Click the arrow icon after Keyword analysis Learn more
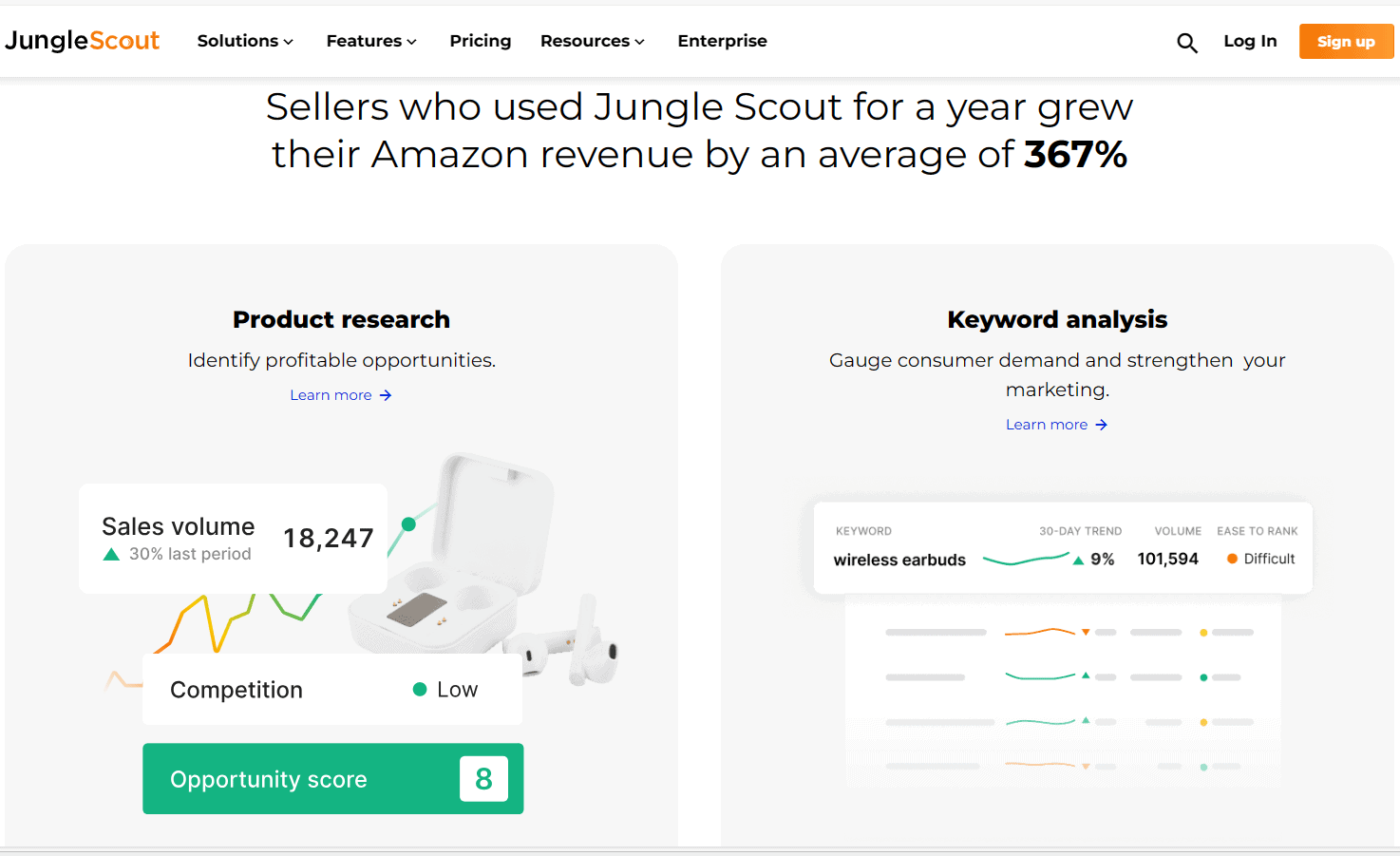Image resolution: width=1400 pixels, height=856 pixels. pyautogui.click(x=1102, y=425)
